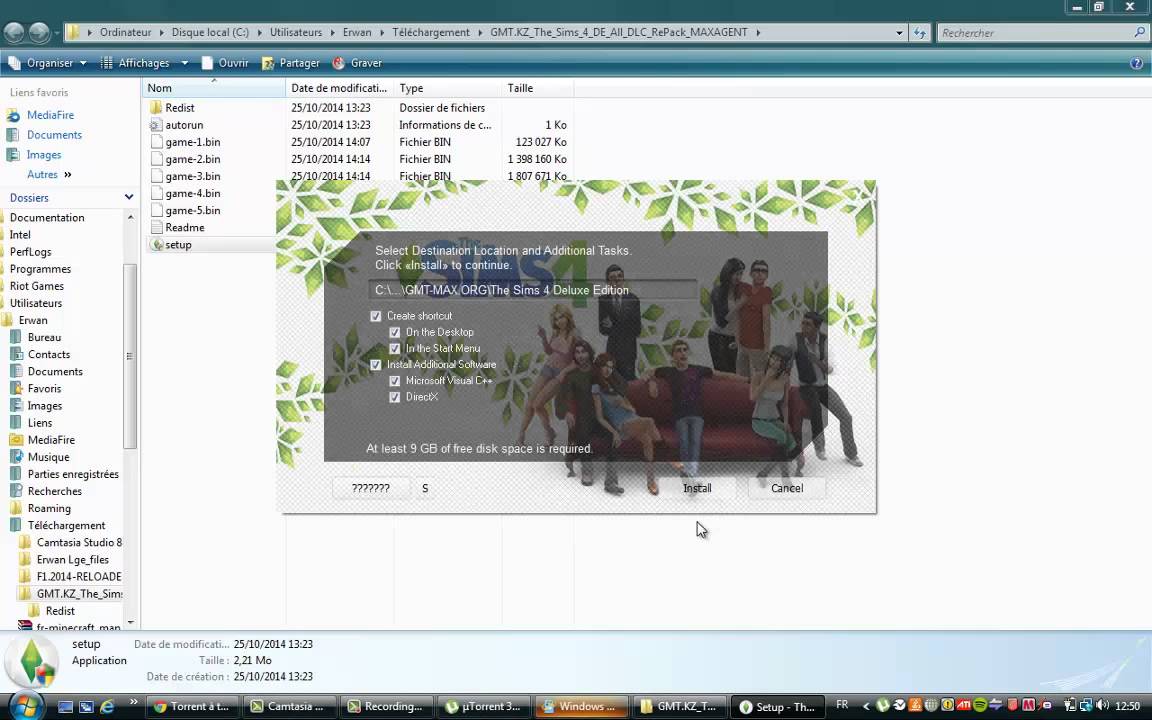Viewport: 1152px width, 720px height.
Task: Select Musique in folder tree
Action: point(48,457)
